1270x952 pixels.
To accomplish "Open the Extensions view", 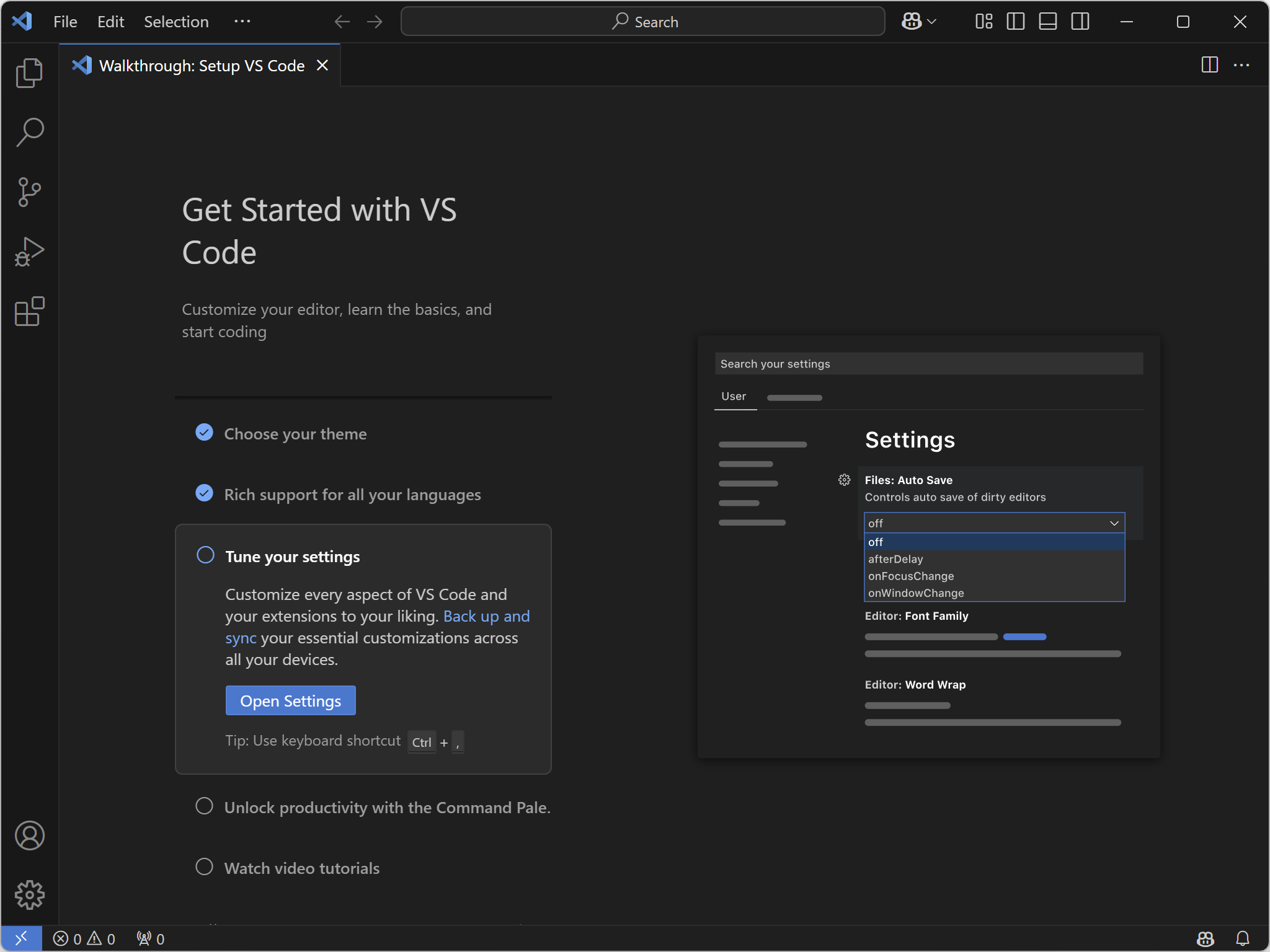I will [29, 311].
